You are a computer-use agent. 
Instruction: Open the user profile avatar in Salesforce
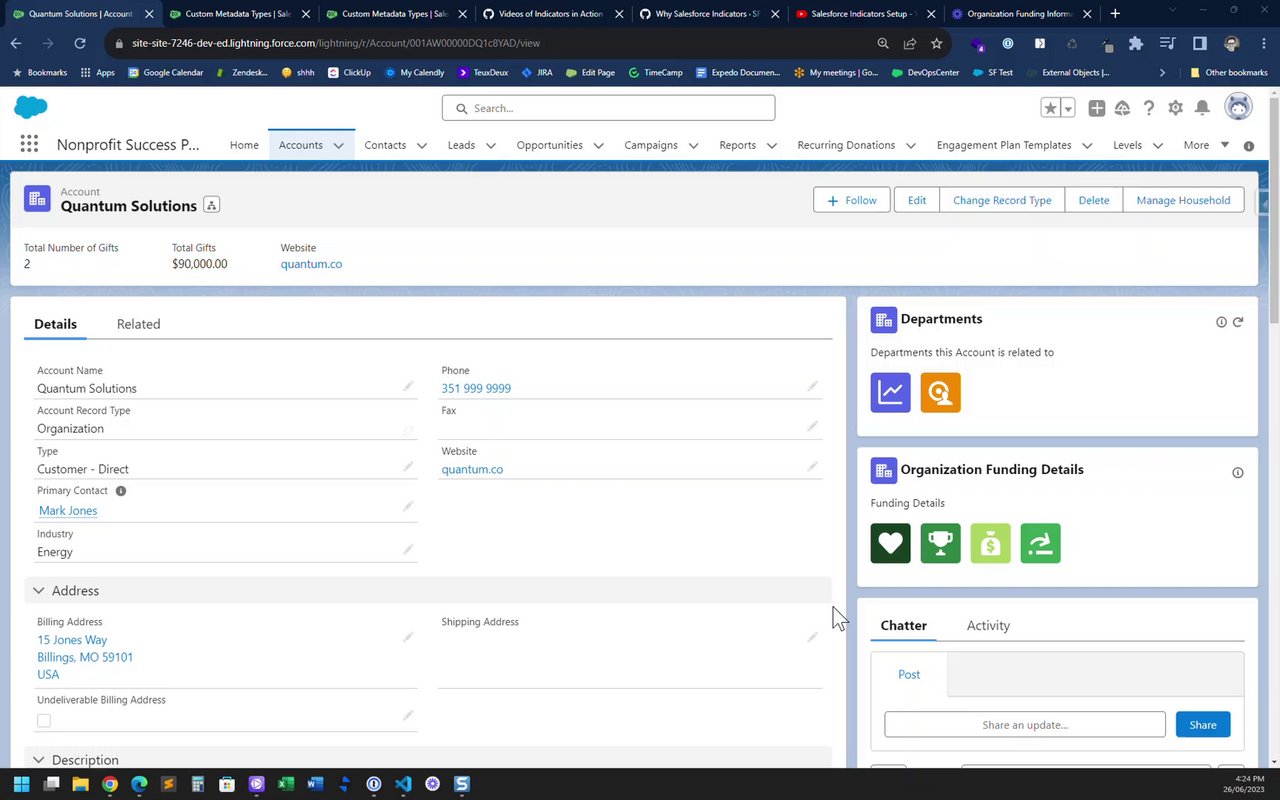[x=1239, y=108]
